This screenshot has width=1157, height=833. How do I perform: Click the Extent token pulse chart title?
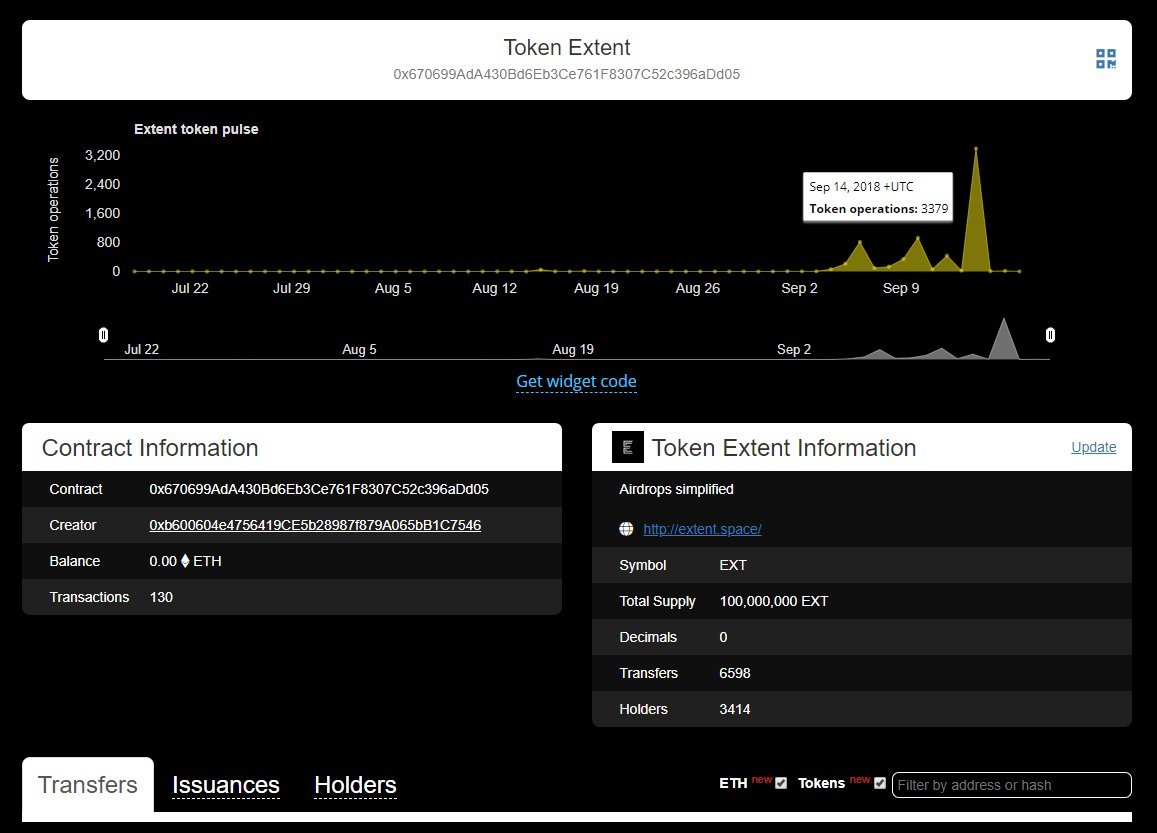pyautogui.click(x=196, y=129)
